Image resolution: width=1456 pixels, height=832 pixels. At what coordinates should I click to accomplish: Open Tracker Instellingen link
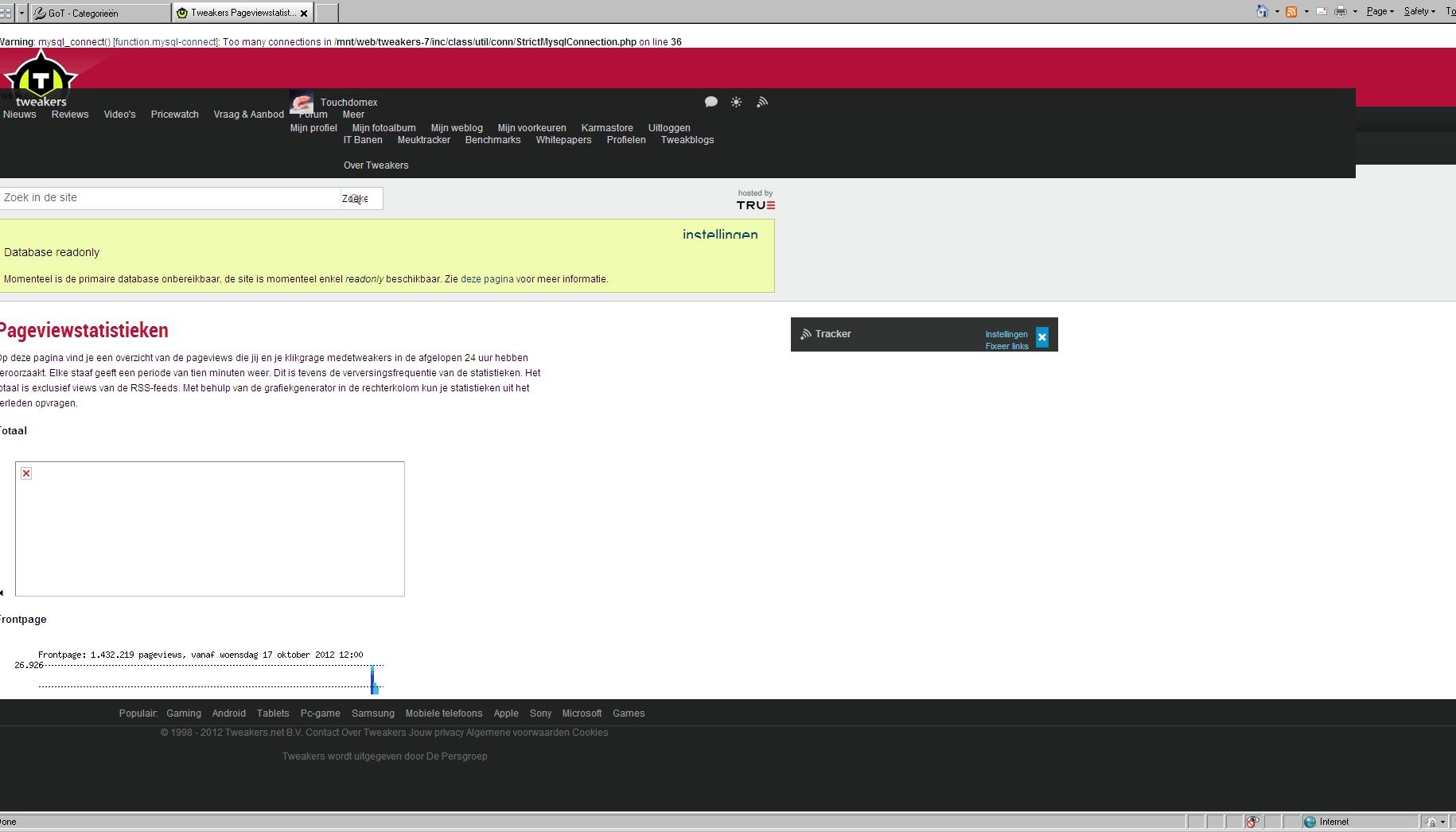click(1006, 335)
